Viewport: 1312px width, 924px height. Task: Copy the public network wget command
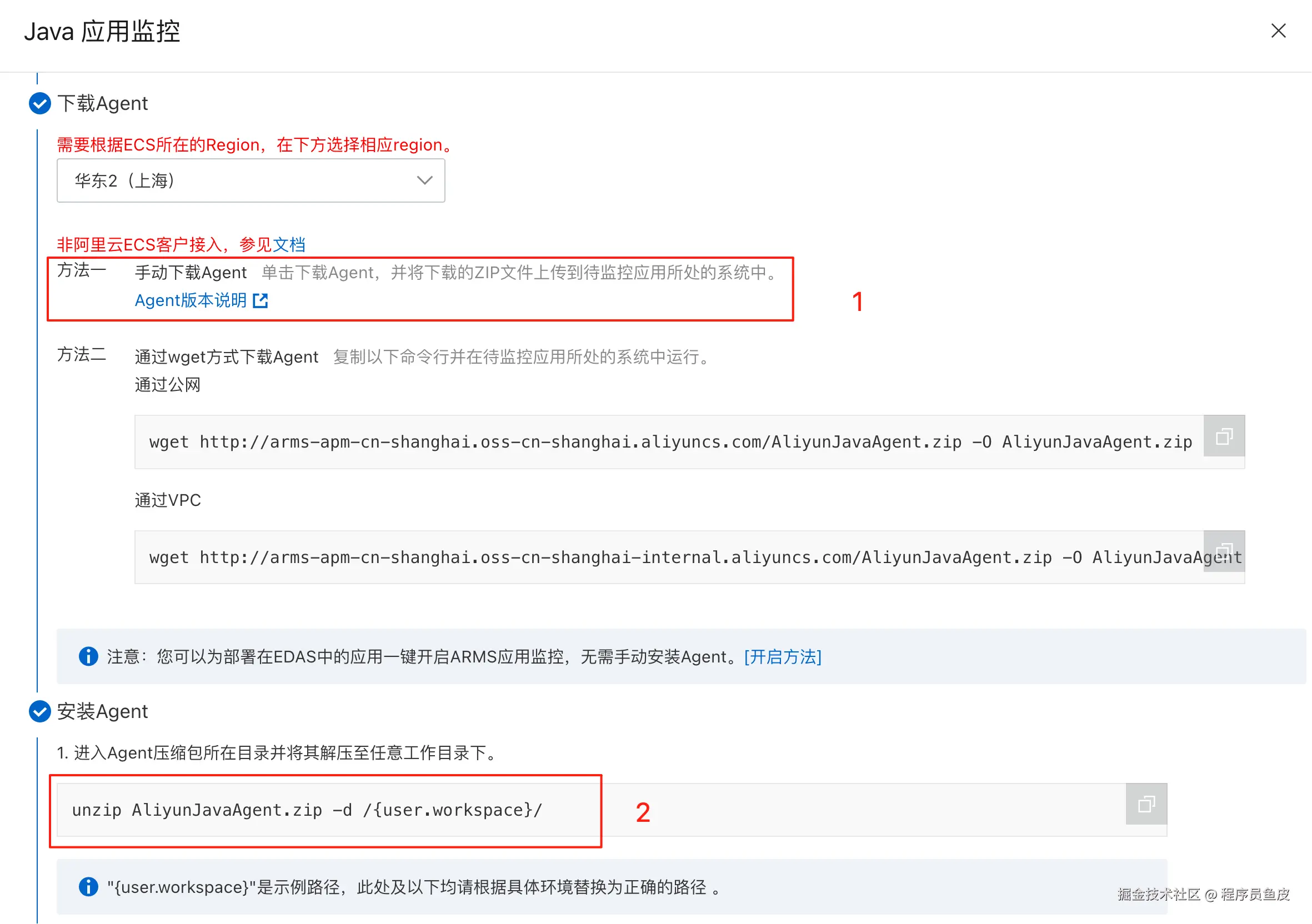click(x=1224, y=437)
